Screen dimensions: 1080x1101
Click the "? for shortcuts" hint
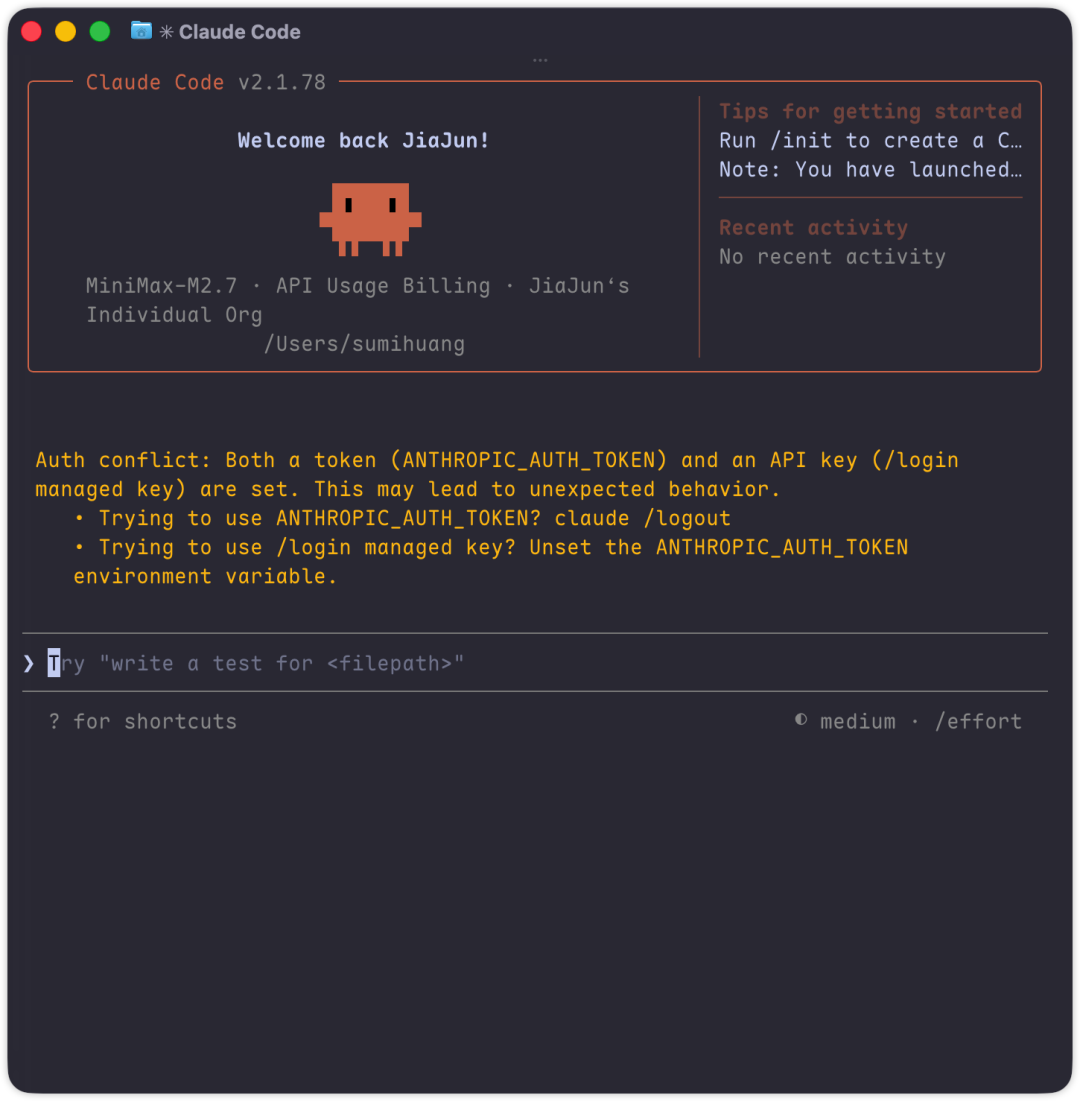(142, 722)
